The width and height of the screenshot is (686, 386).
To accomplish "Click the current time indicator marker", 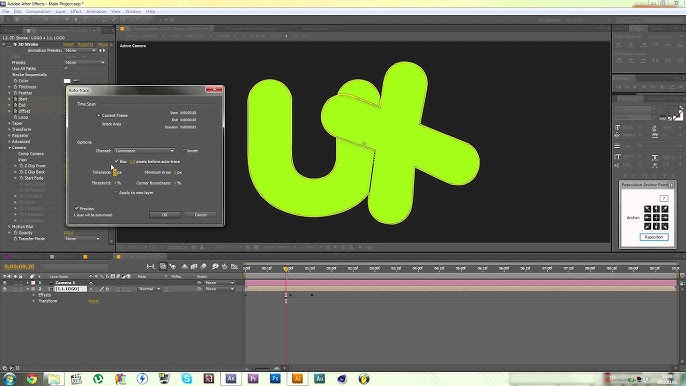I will [x=286, y=269].
